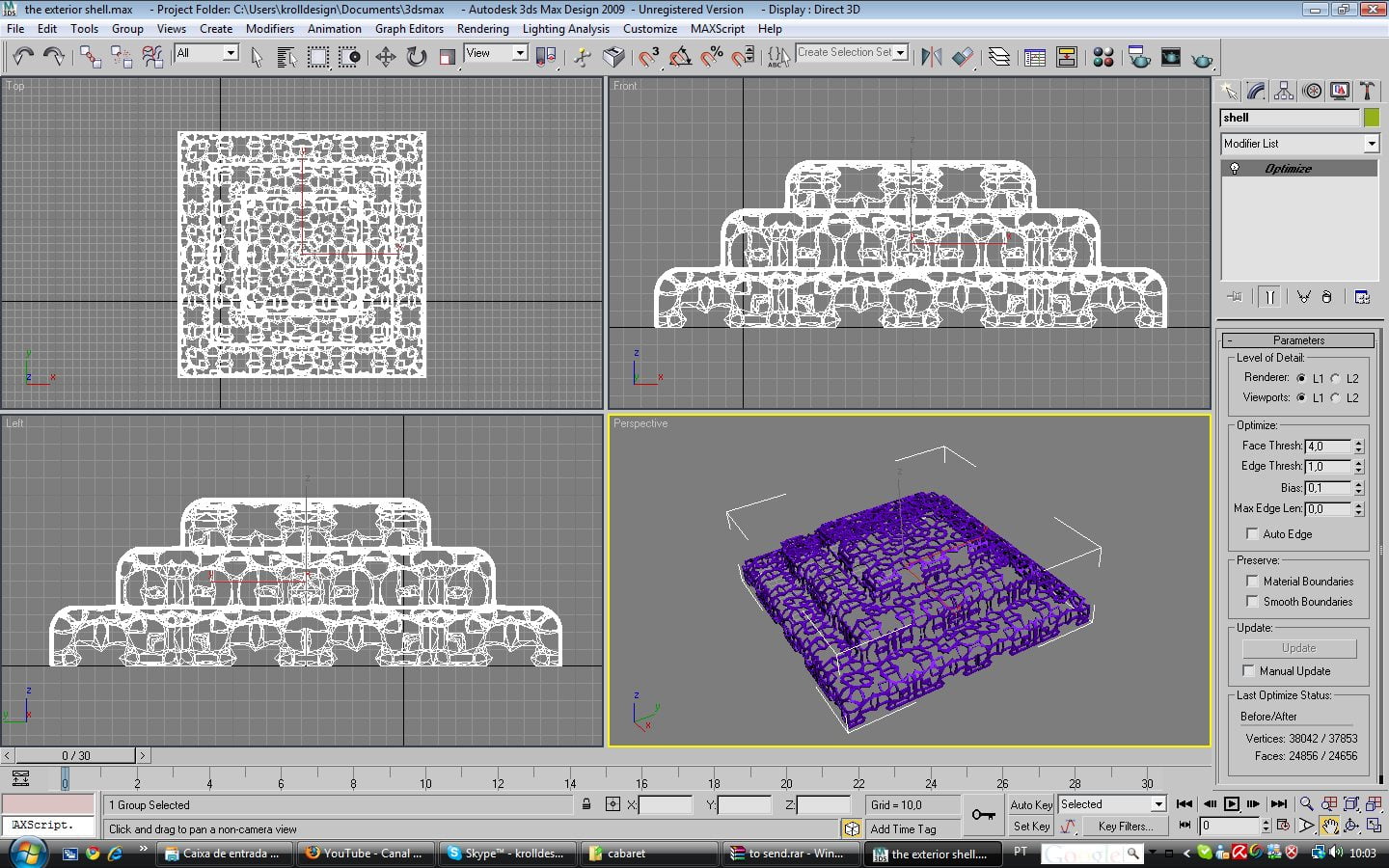Open the Hierarchy command panel tab
The height and width of the screenshot is (868, 1389).
click(x=1284, y=91)
